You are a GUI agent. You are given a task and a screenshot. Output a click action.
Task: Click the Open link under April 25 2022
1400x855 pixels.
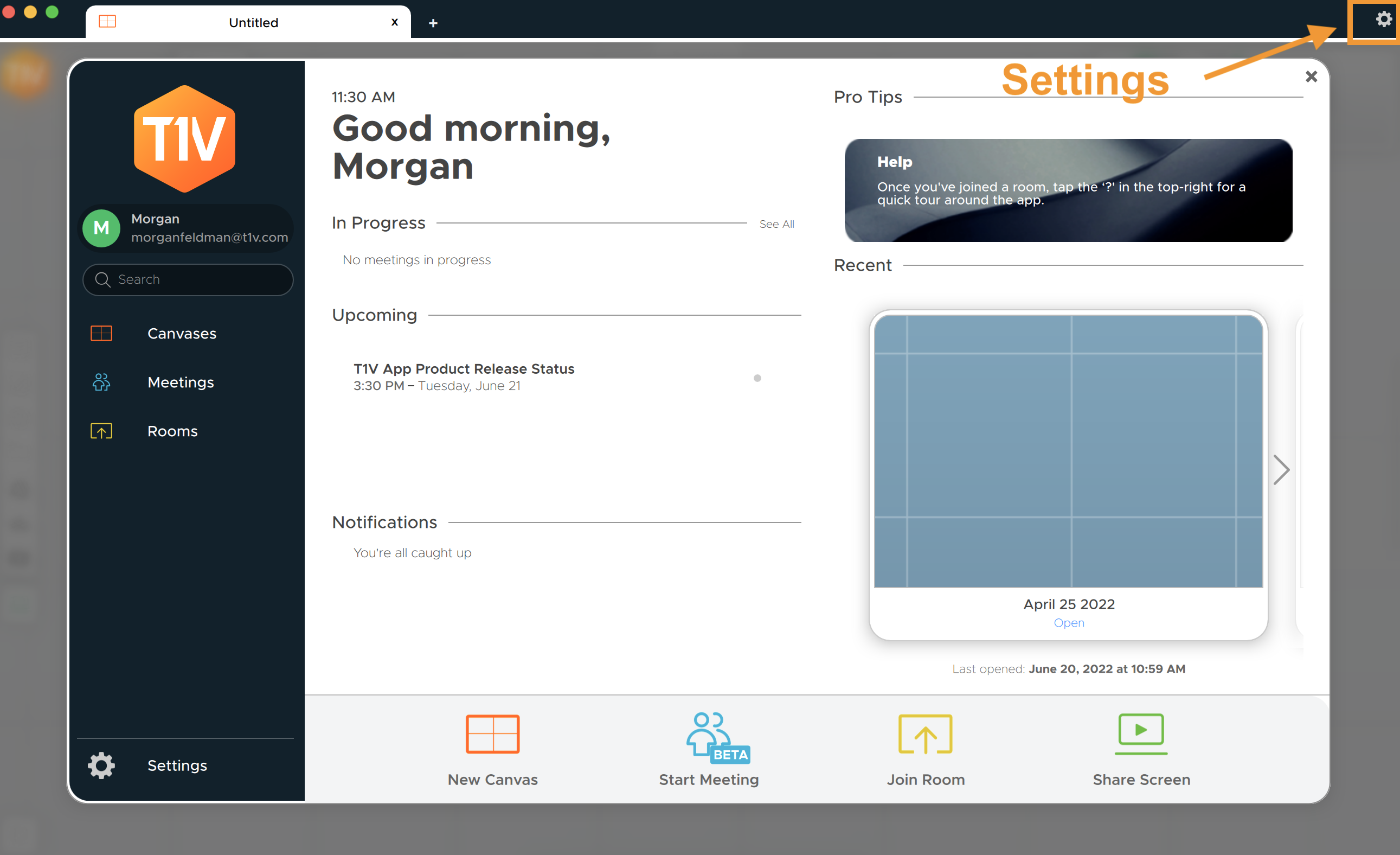1069,623
